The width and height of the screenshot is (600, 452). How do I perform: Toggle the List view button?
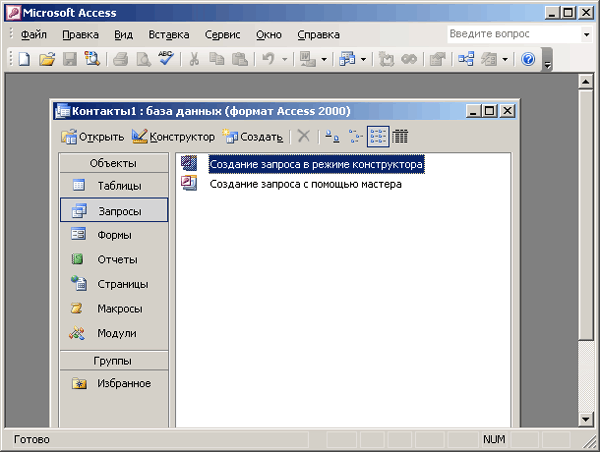(378, 136)
